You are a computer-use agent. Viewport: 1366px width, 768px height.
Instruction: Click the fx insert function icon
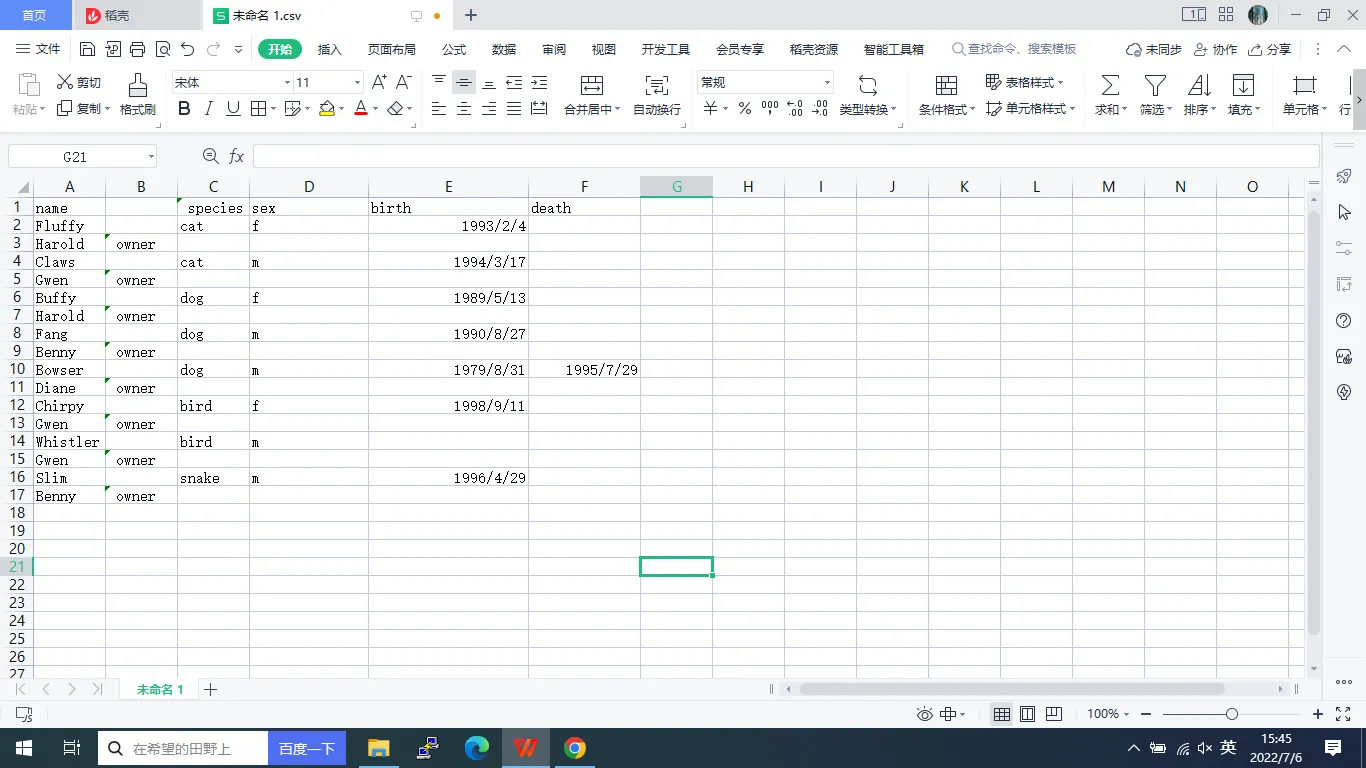tap(237, 156)
